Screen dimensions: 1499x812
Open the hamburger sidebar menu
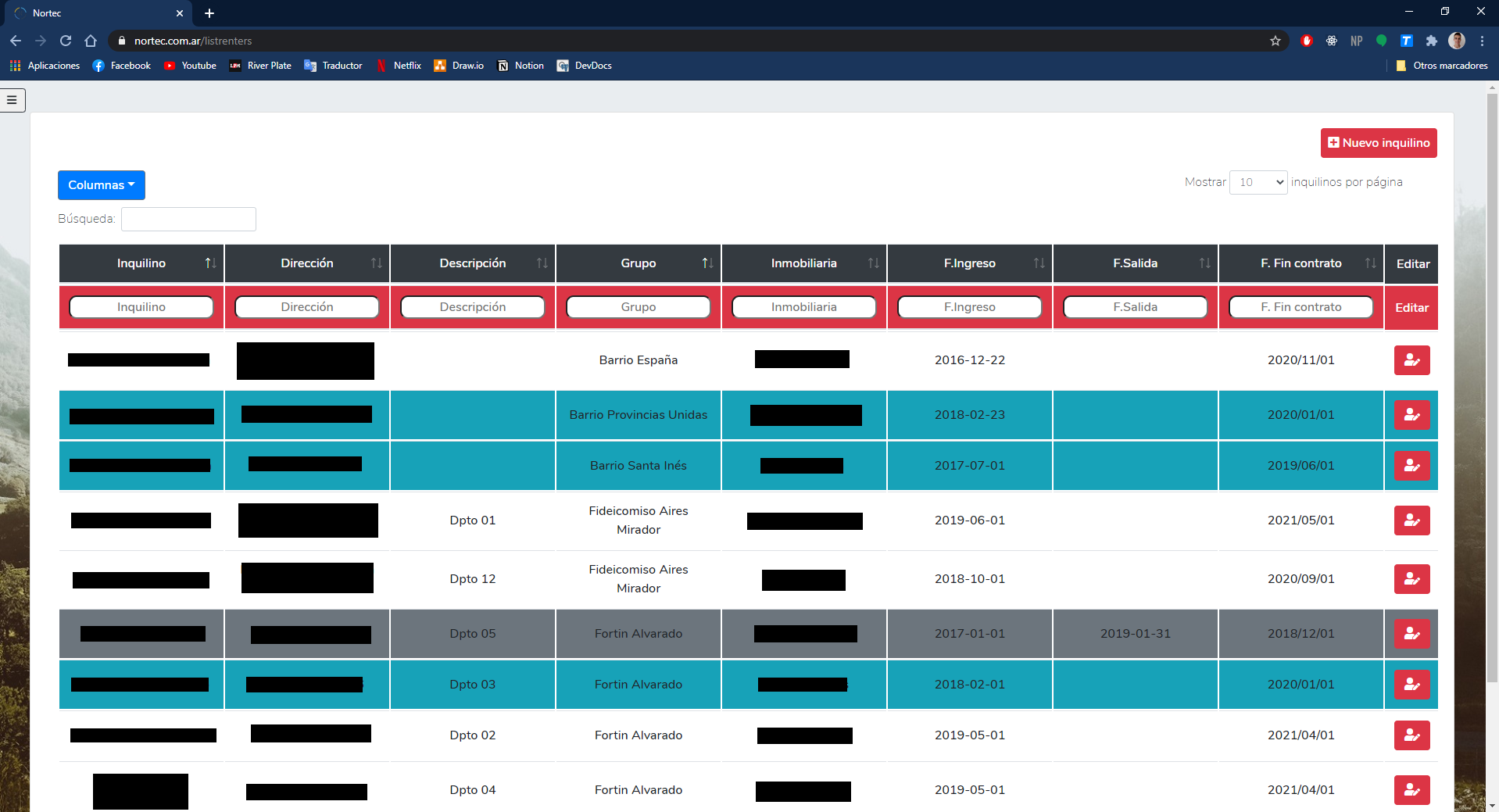click(x=12, y=100)
